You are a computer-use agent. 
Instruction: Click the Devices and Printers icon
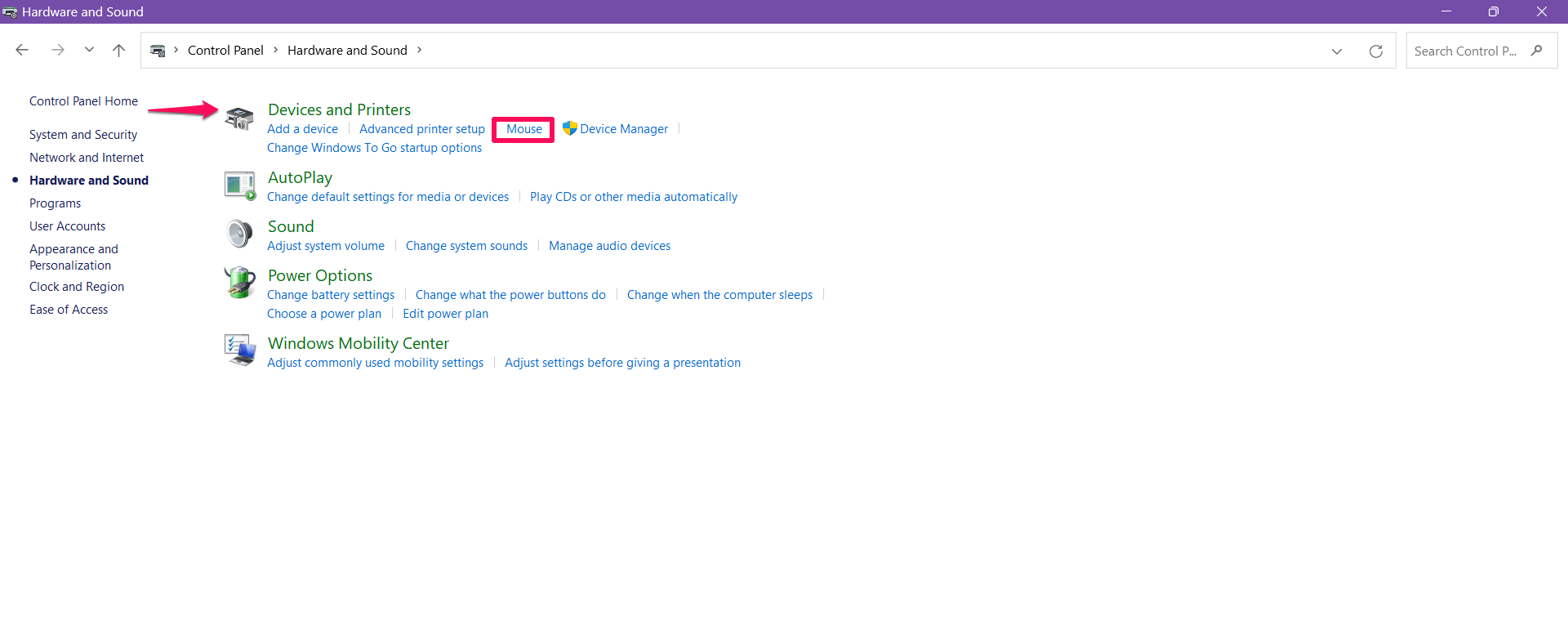coord(239,118)
